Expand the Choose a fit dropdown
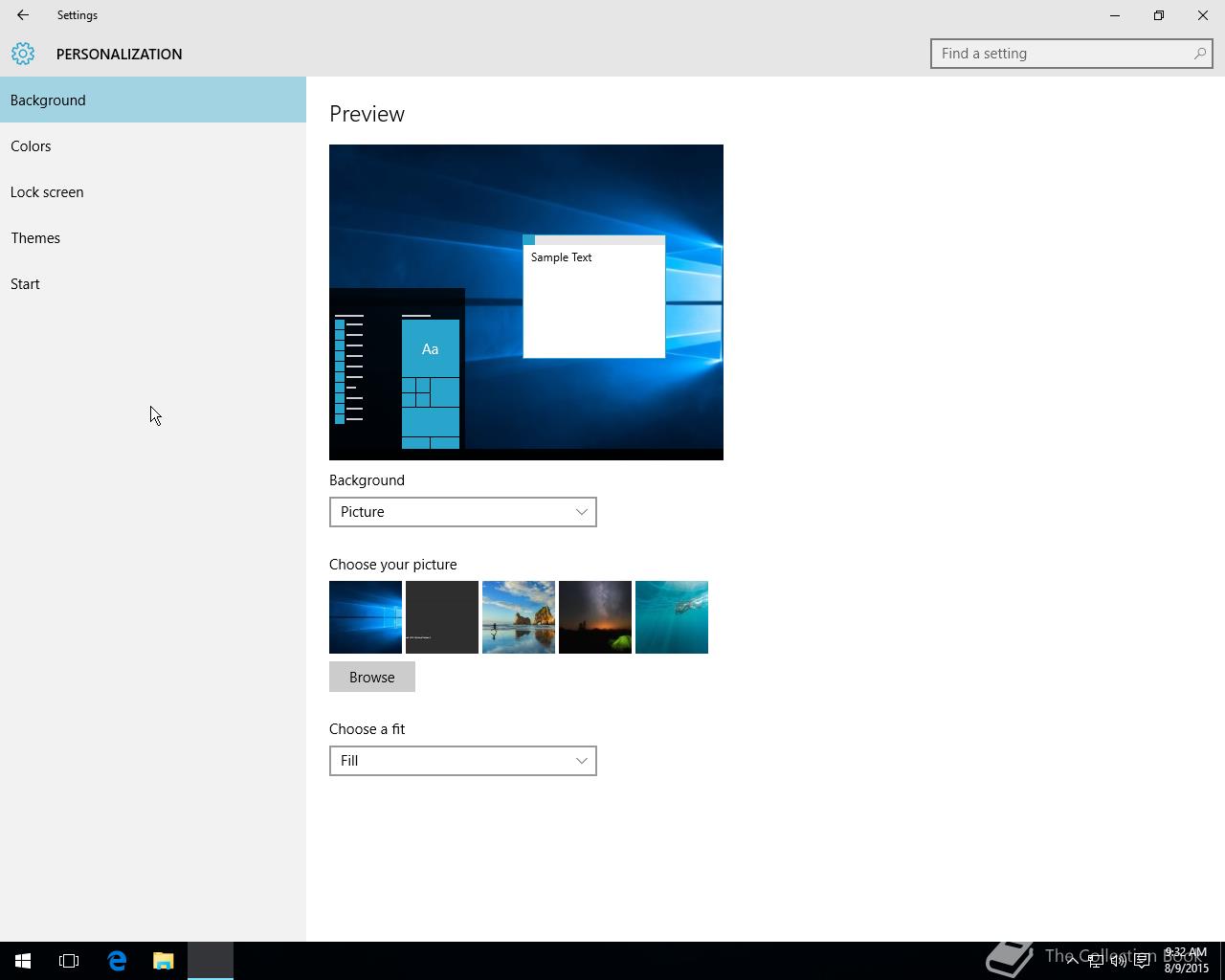 [463, 761]
